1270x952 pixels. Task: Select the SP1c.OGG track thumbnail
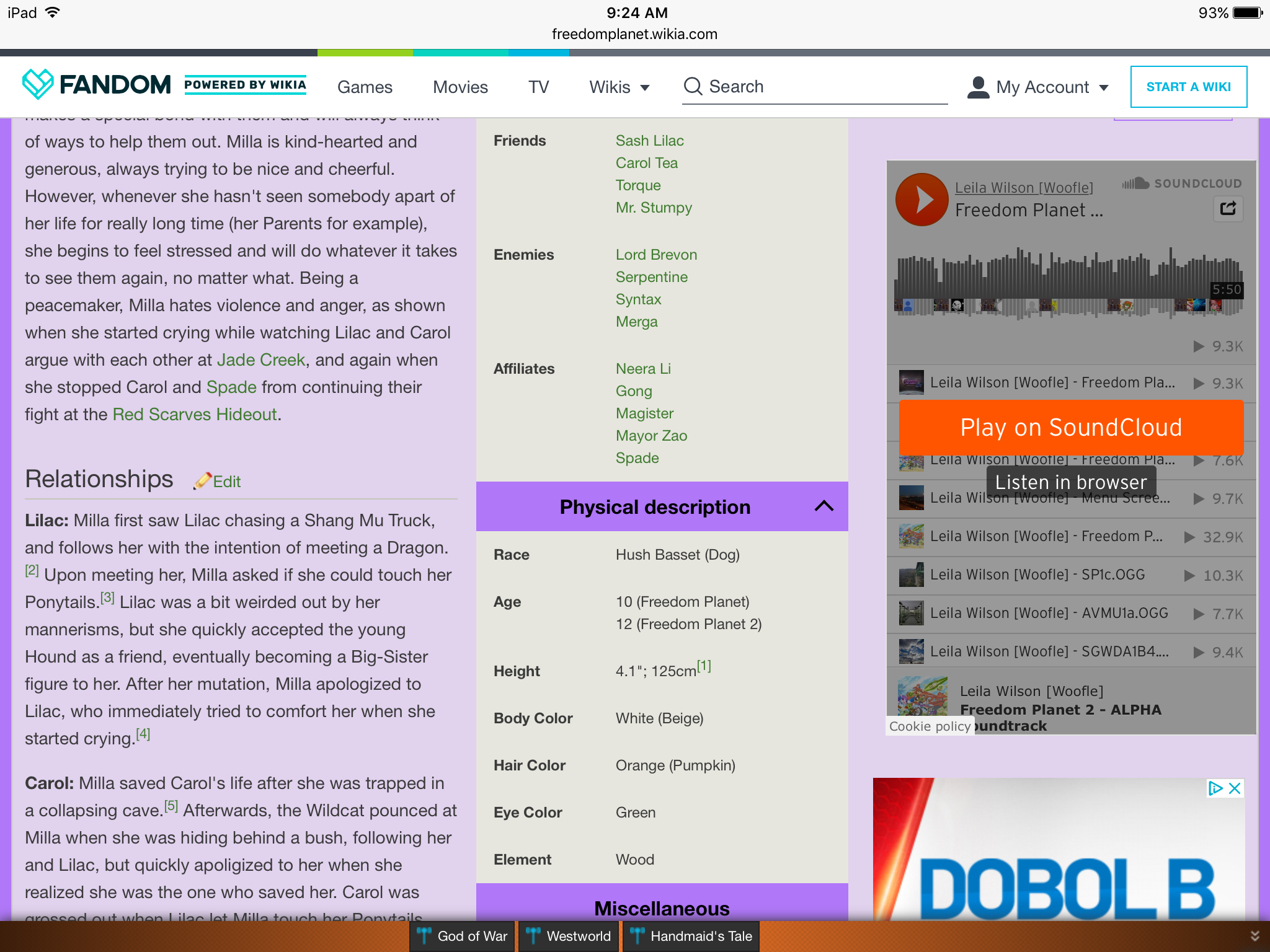click(x=911, y=575)
